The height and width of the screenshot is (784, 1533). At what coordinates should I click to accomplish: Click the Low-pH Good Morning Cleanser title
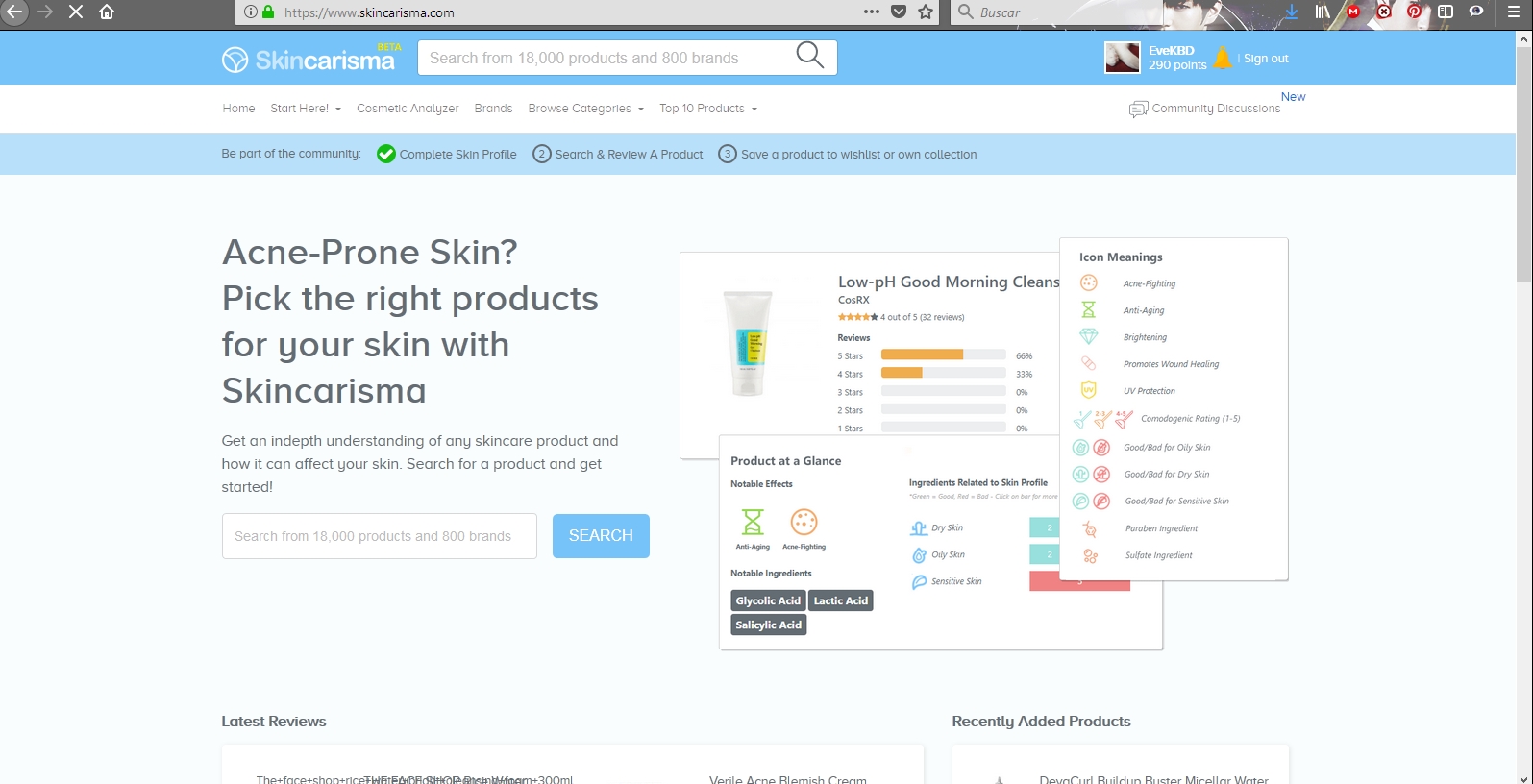(949, 282)
